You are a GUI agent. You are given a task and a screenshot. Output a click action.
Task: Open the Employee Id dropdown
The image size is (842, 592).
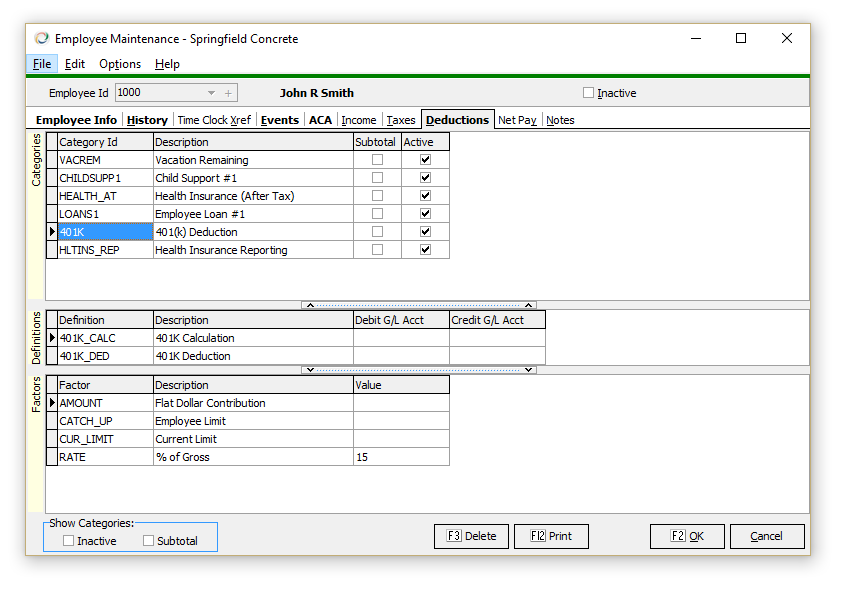[x=211, y=93]
